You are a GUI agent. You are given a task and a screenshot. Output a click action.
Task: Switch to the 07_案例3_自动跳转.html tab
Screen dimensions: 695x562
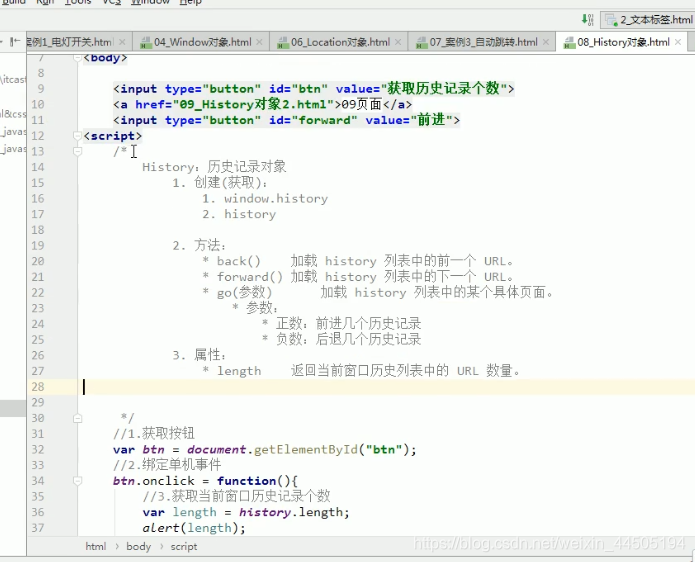483,42
